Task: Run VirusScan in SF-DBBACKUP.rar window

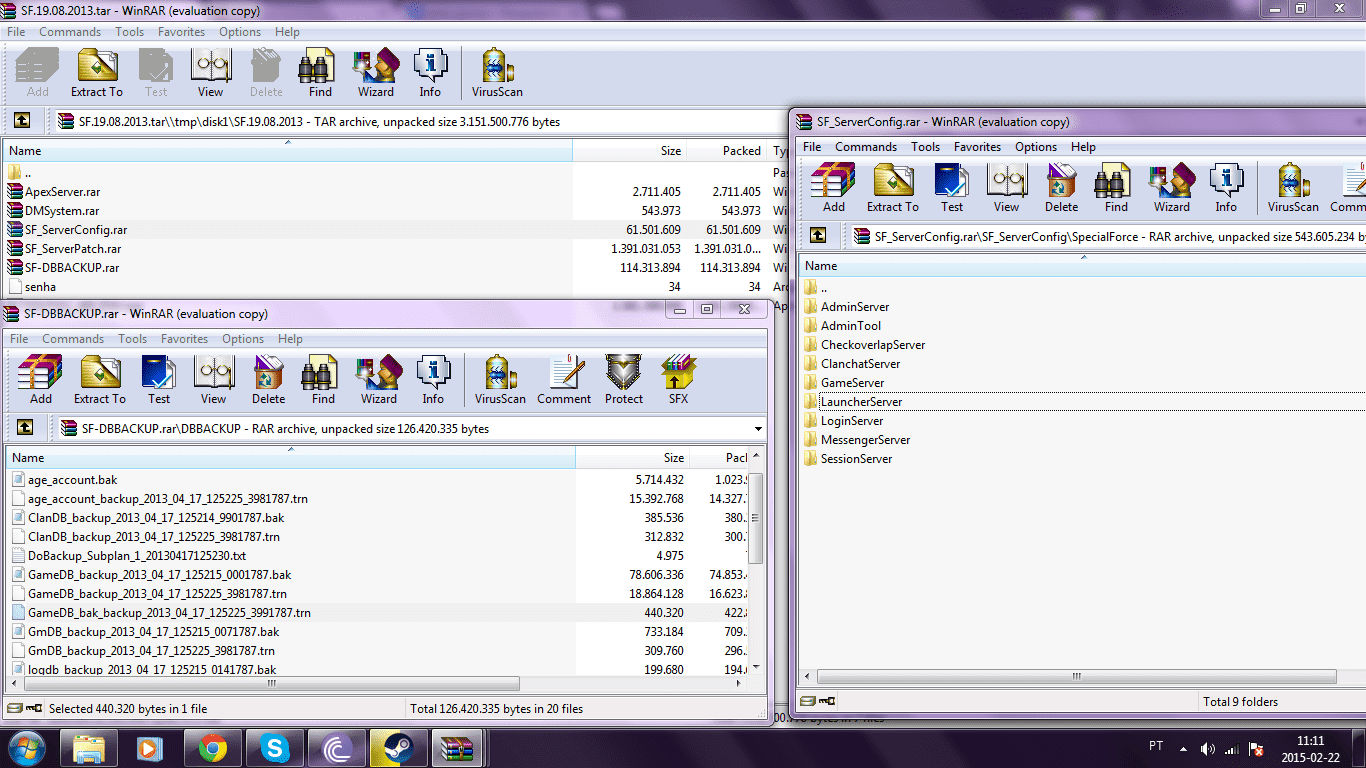Action: (x=500, y=379)
